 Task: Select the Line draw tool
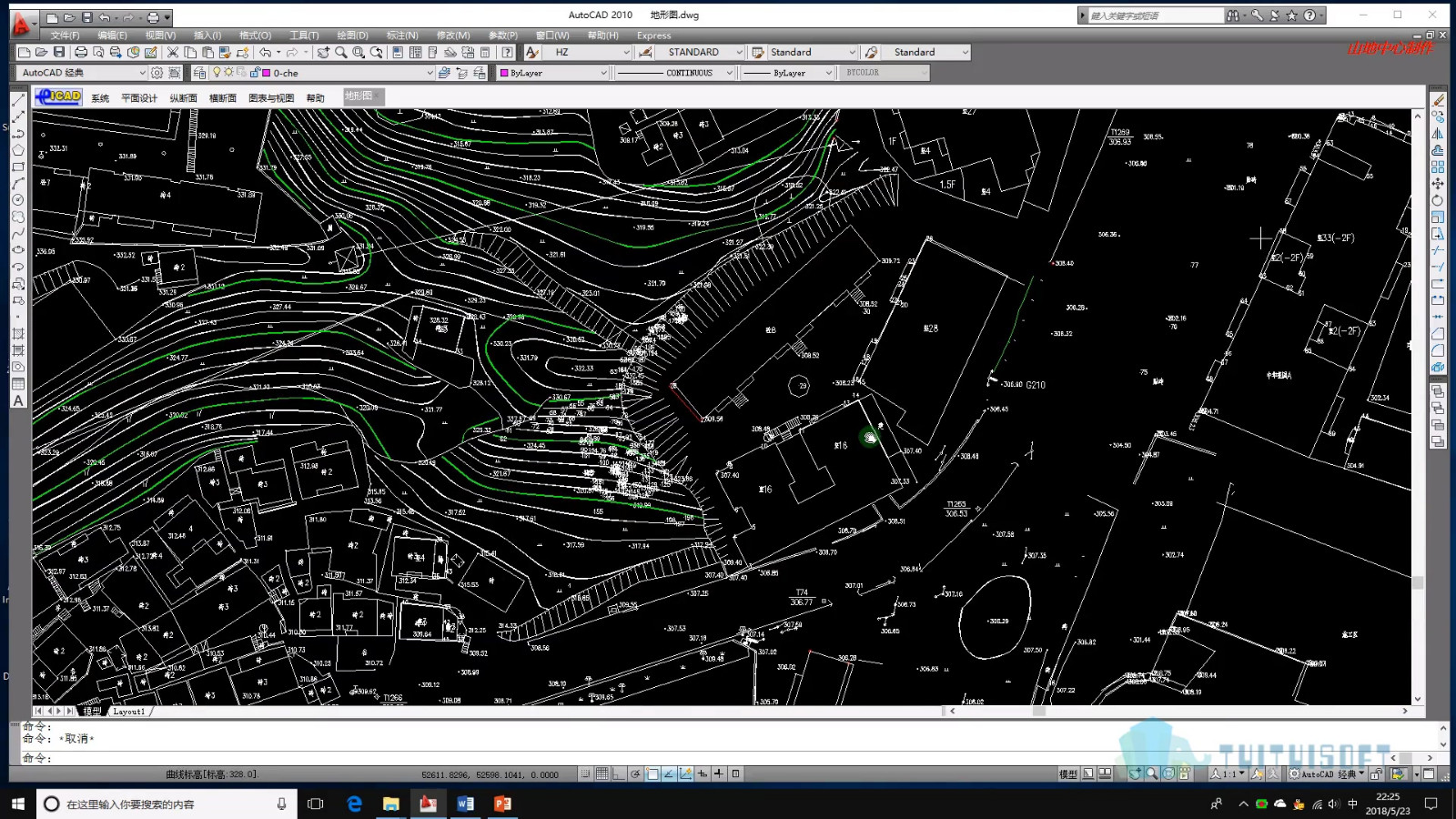17,99
